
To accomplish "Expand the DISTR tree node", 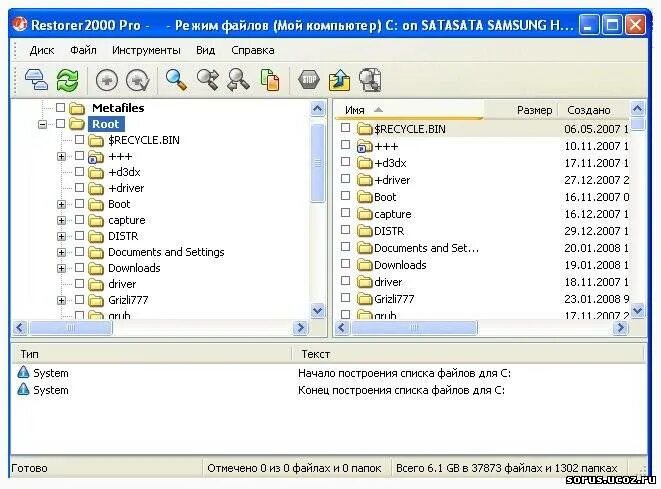I will [x=62, y=236].
